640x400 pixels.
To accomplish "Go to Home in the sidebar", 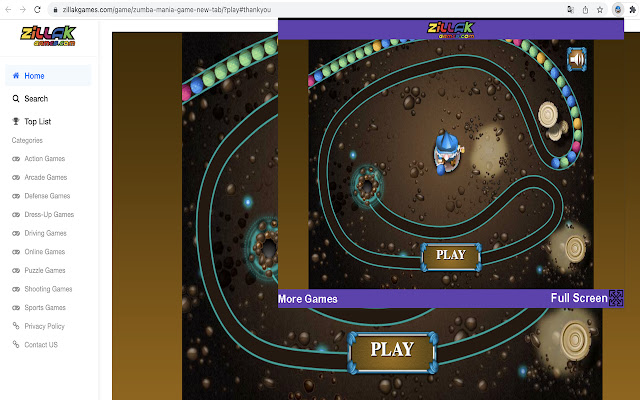I will coord(48,76).
